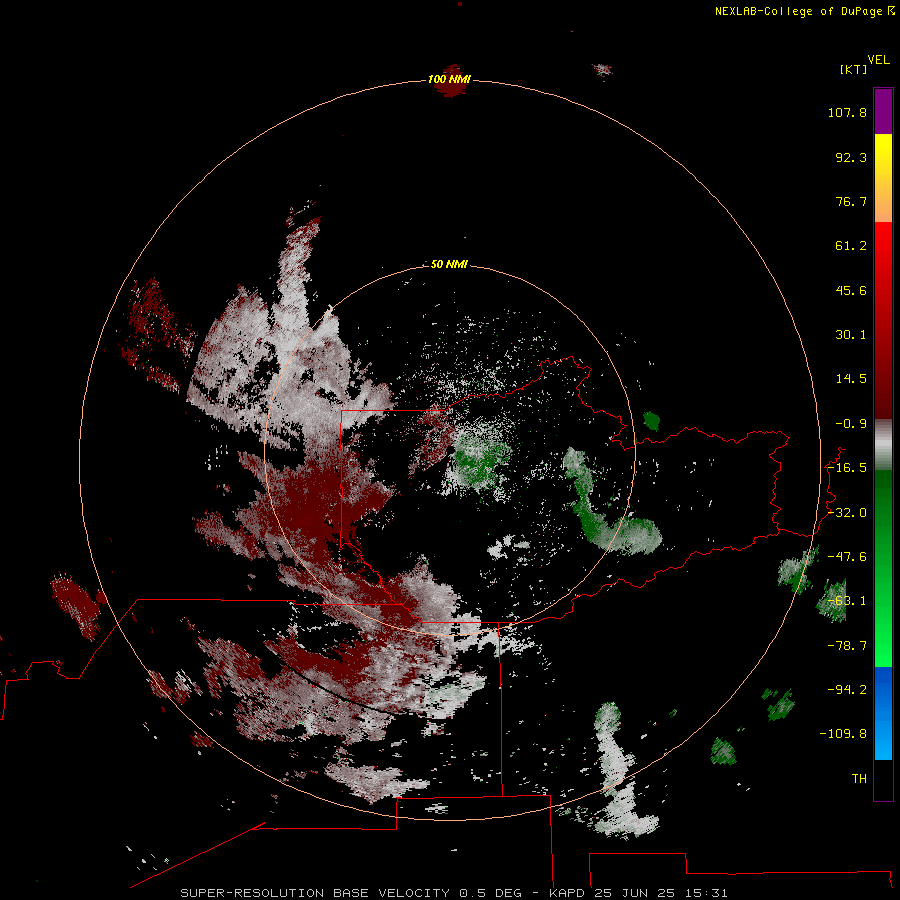Select the 100 NMI range ring label
The height and width of the screenshot is (900, 900).
[x=449, y=79]
